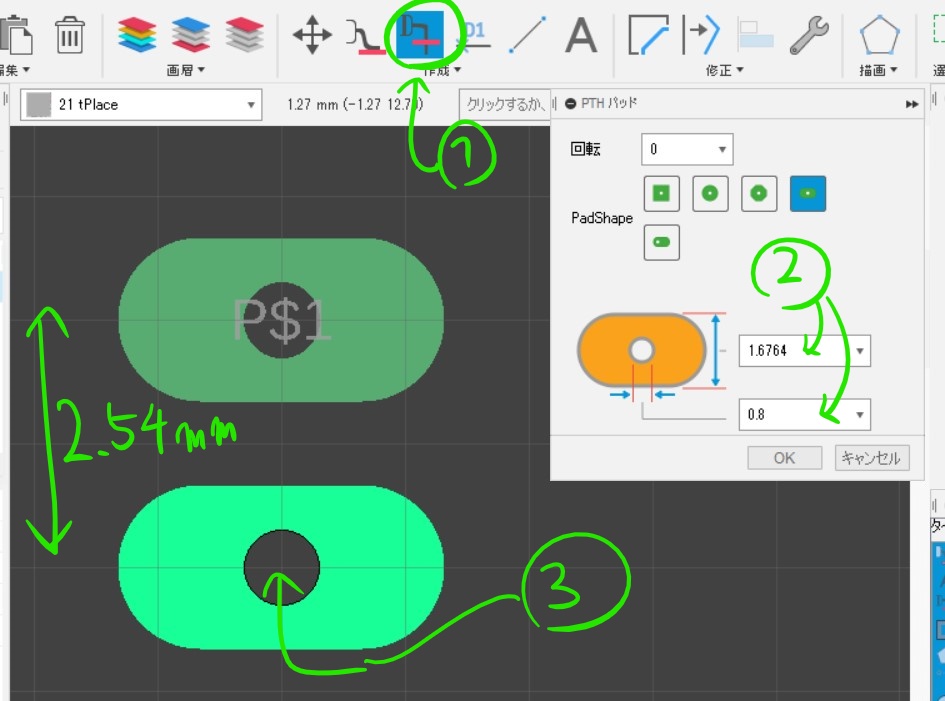Click the trash can delete icon

tap(69, 36)
